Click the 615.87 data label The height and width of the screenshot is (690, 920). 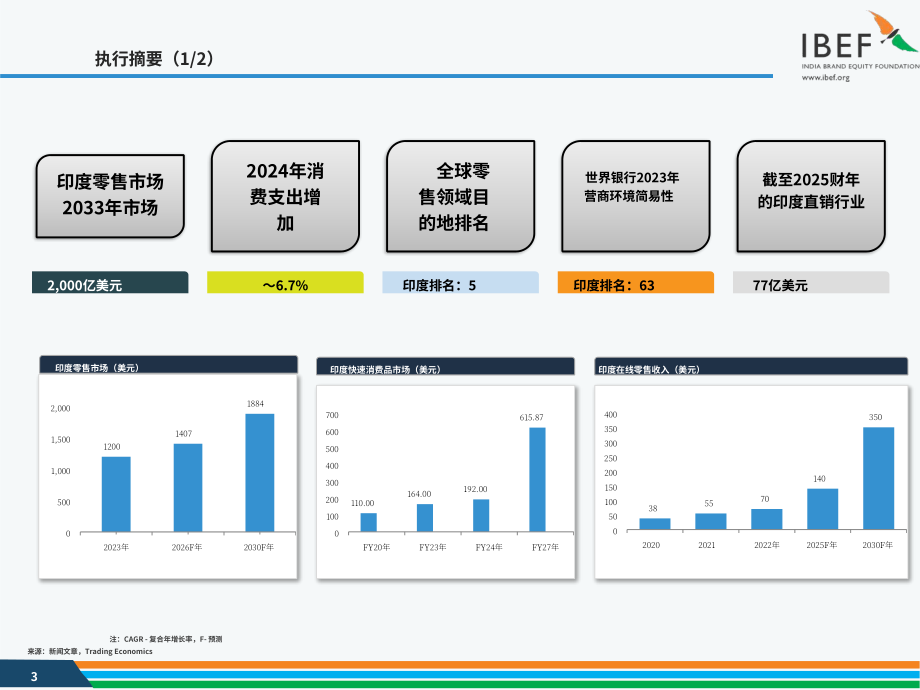[x=532, y=418]
